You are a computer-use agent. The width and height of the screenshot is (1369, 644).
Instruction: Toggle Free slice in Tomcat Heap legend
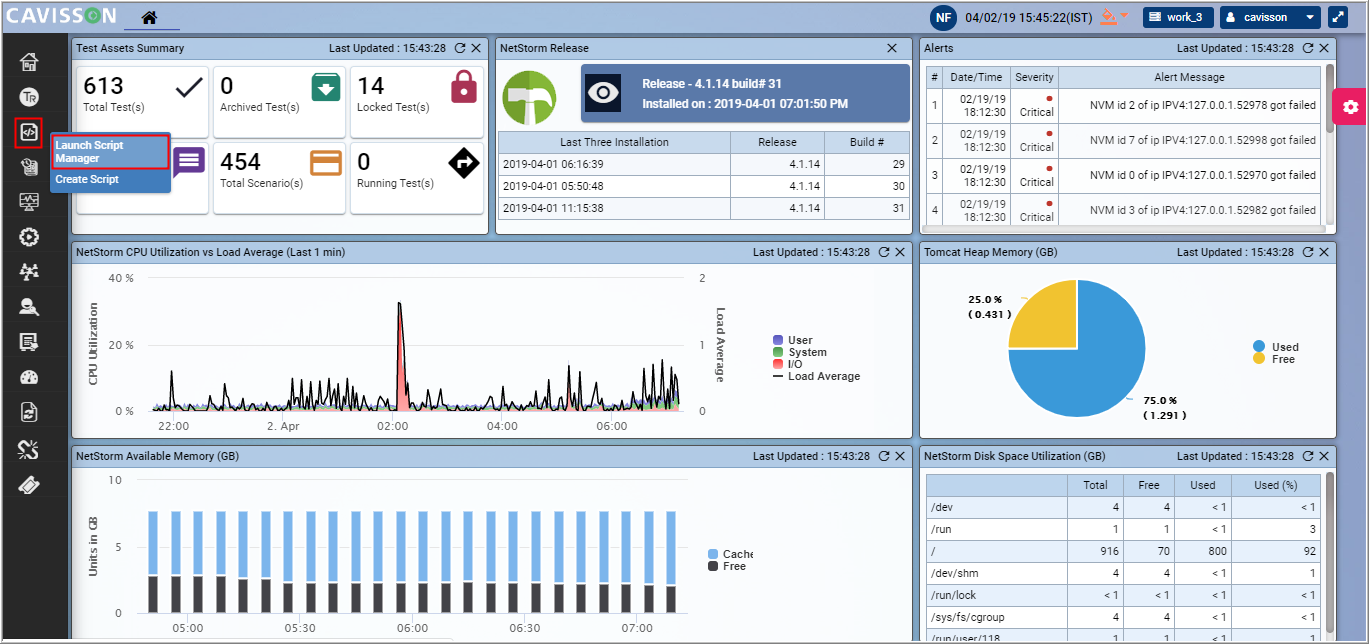click(x=1274, y=359)
